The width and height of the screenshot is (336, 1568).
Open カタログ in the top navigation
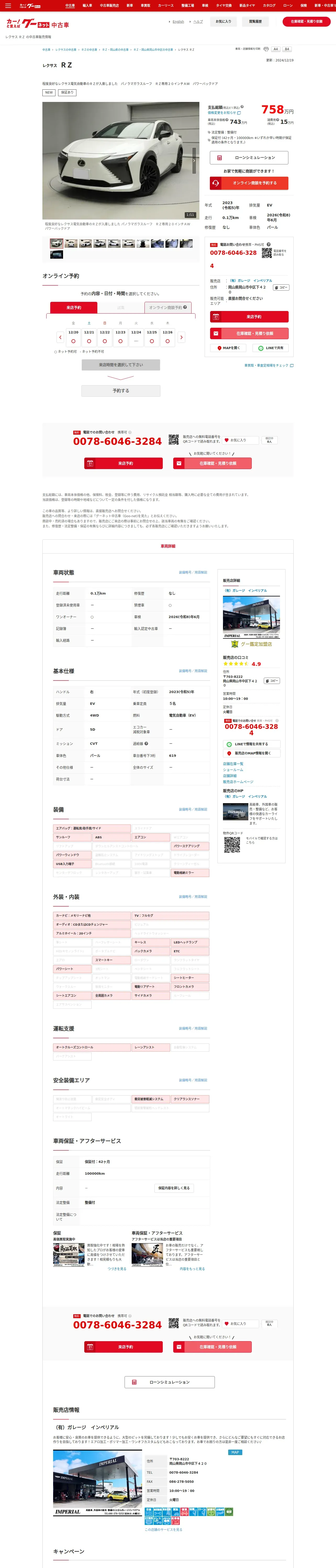coord(269,5)
